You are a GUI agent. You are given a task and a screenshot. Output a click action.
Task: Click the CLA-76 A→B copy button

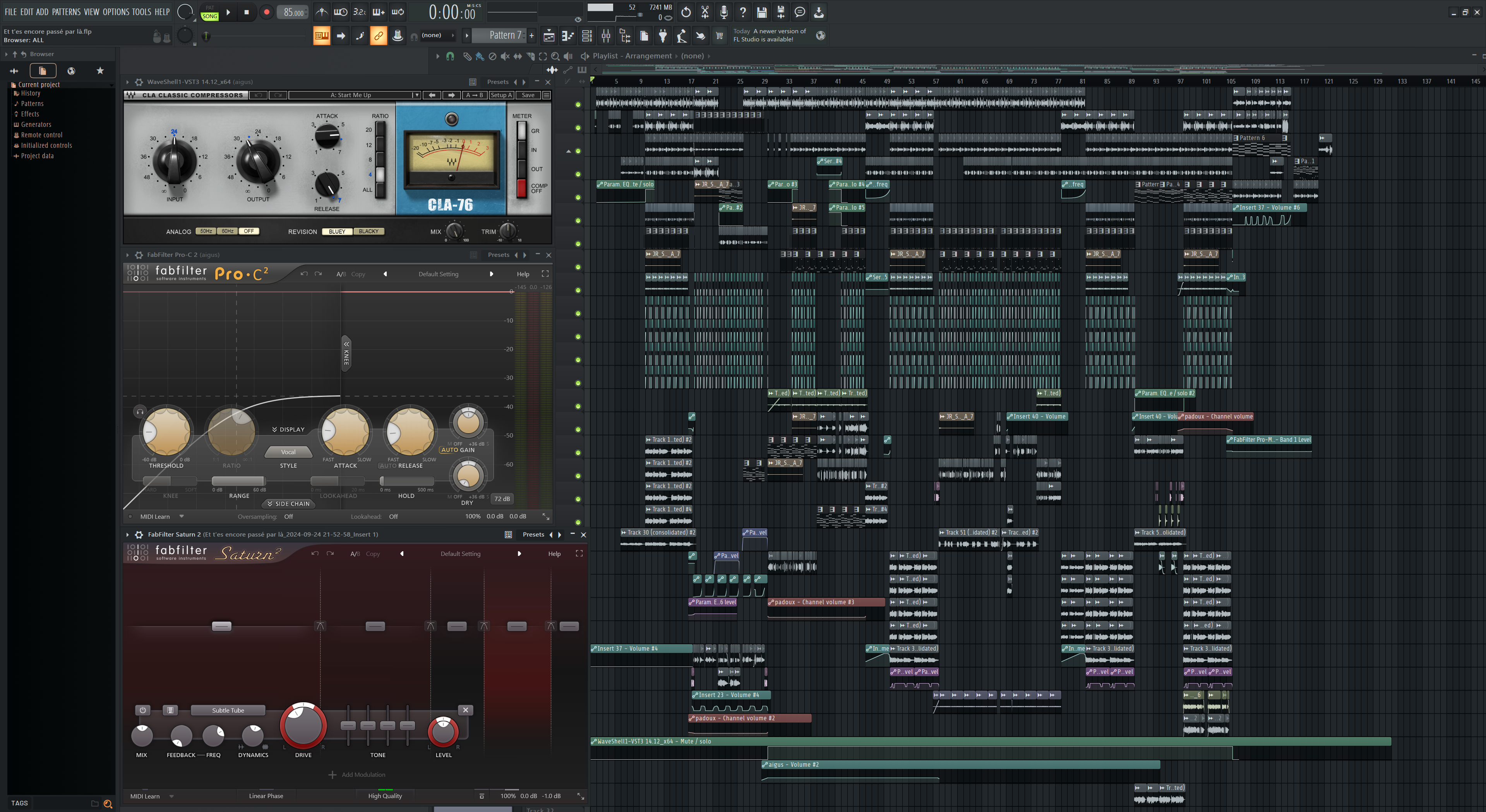(x=474, y=95)
